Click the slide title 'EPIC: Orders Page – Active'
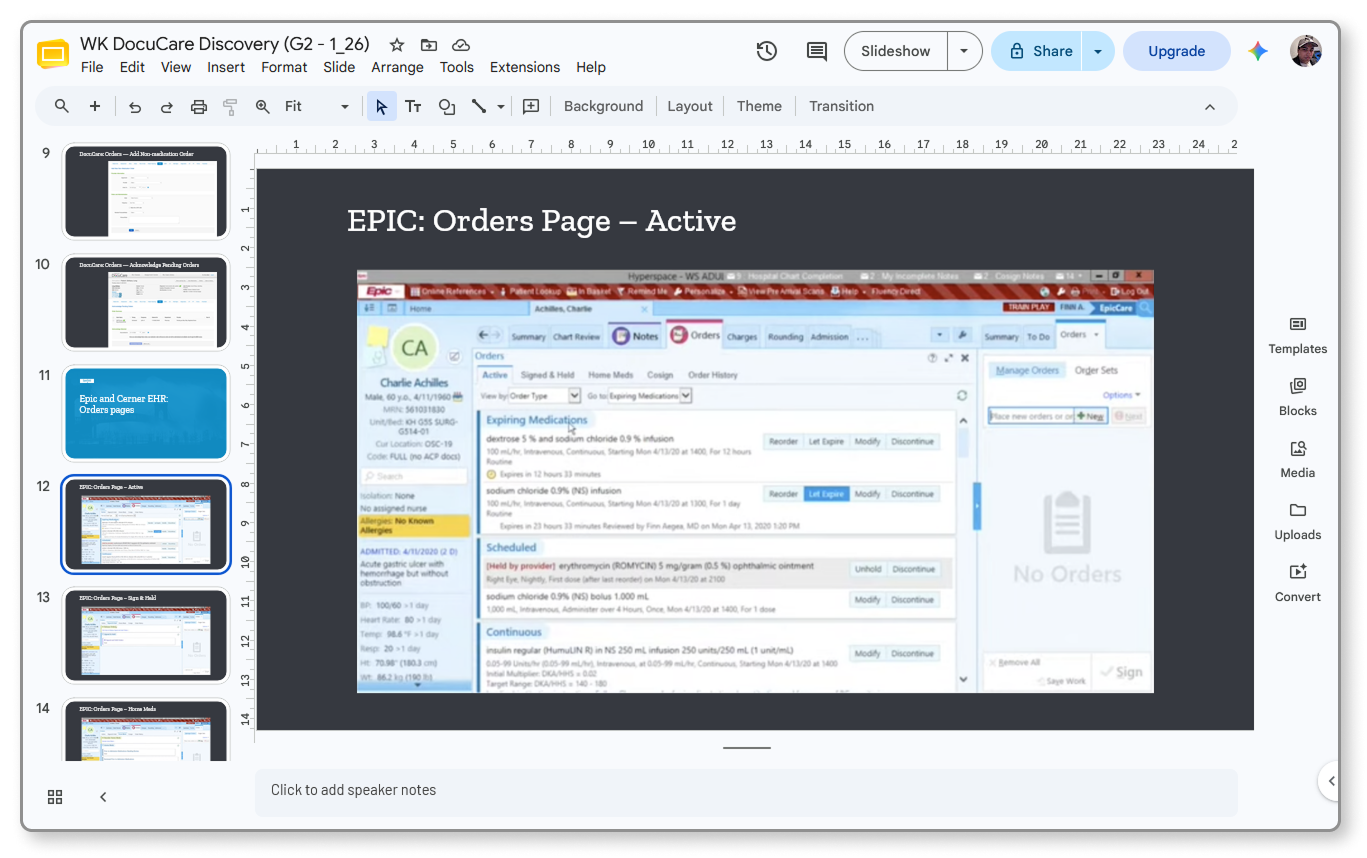Viewport: 1367px width, 858px height. point(542,221)
